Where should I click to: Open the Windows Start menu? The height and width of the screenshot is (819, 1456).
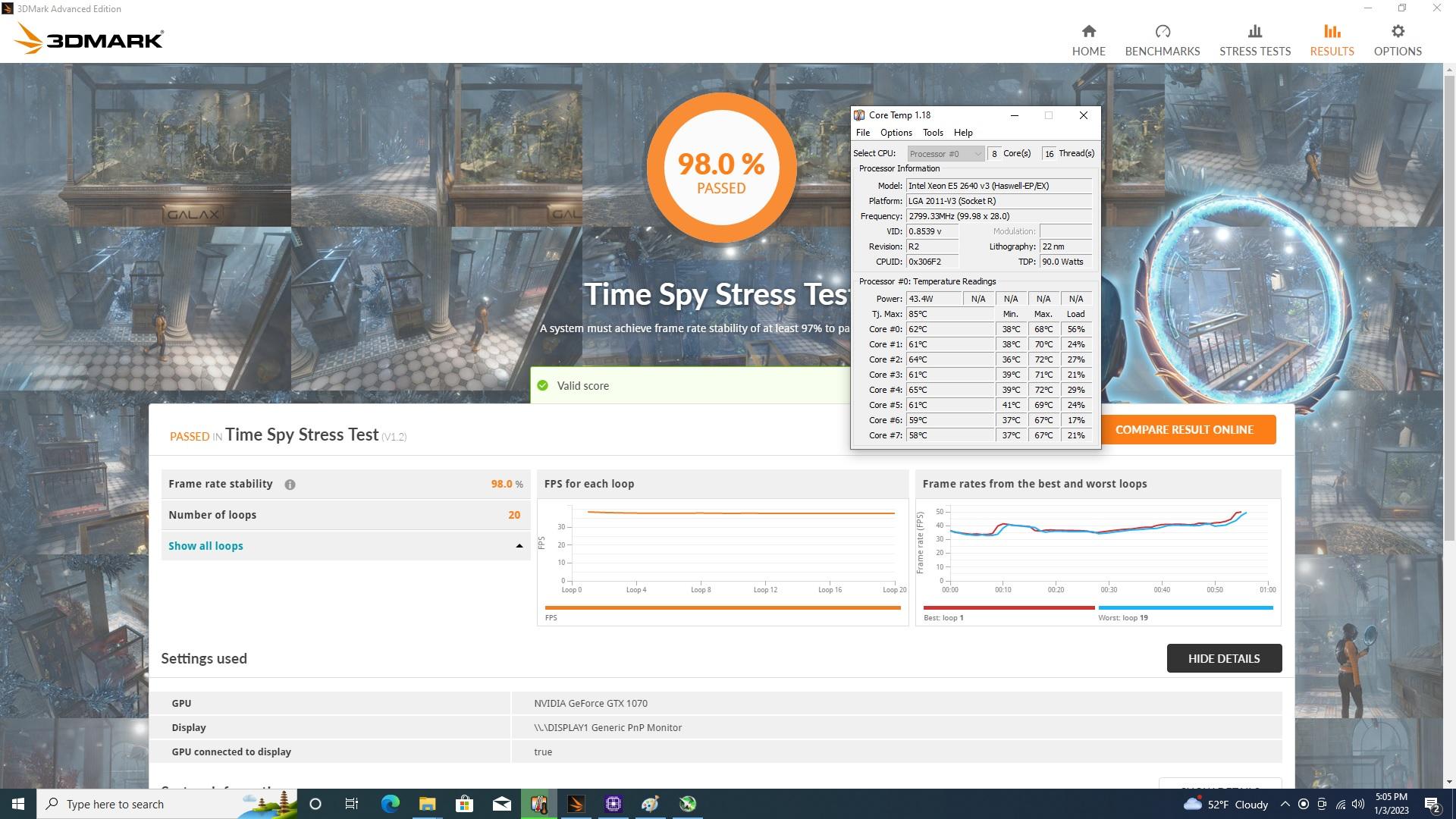pyautogui.click(x=18, y=804)
